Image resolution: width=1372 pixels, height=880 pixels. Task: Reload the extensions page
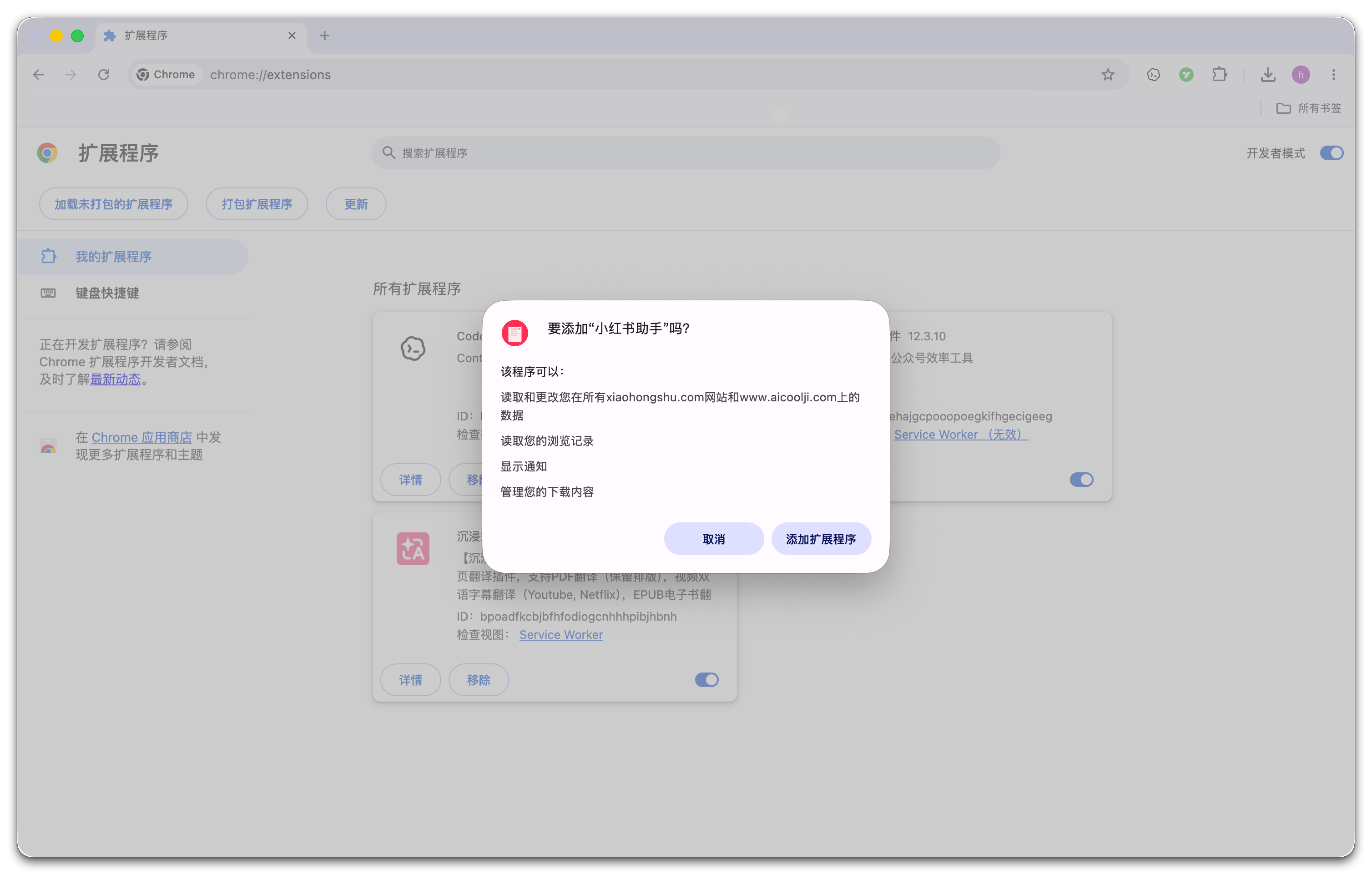103,75
